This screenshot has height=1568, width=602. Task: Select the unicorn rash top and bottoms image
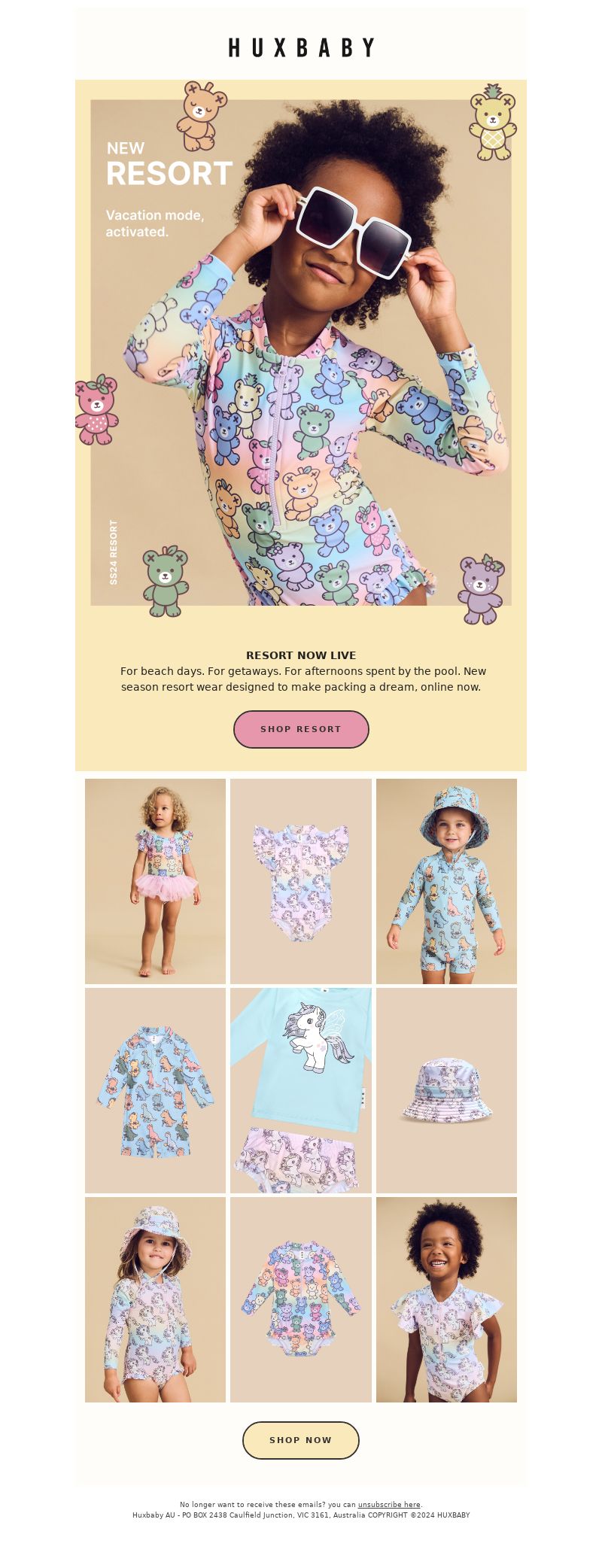[301, 1090]
